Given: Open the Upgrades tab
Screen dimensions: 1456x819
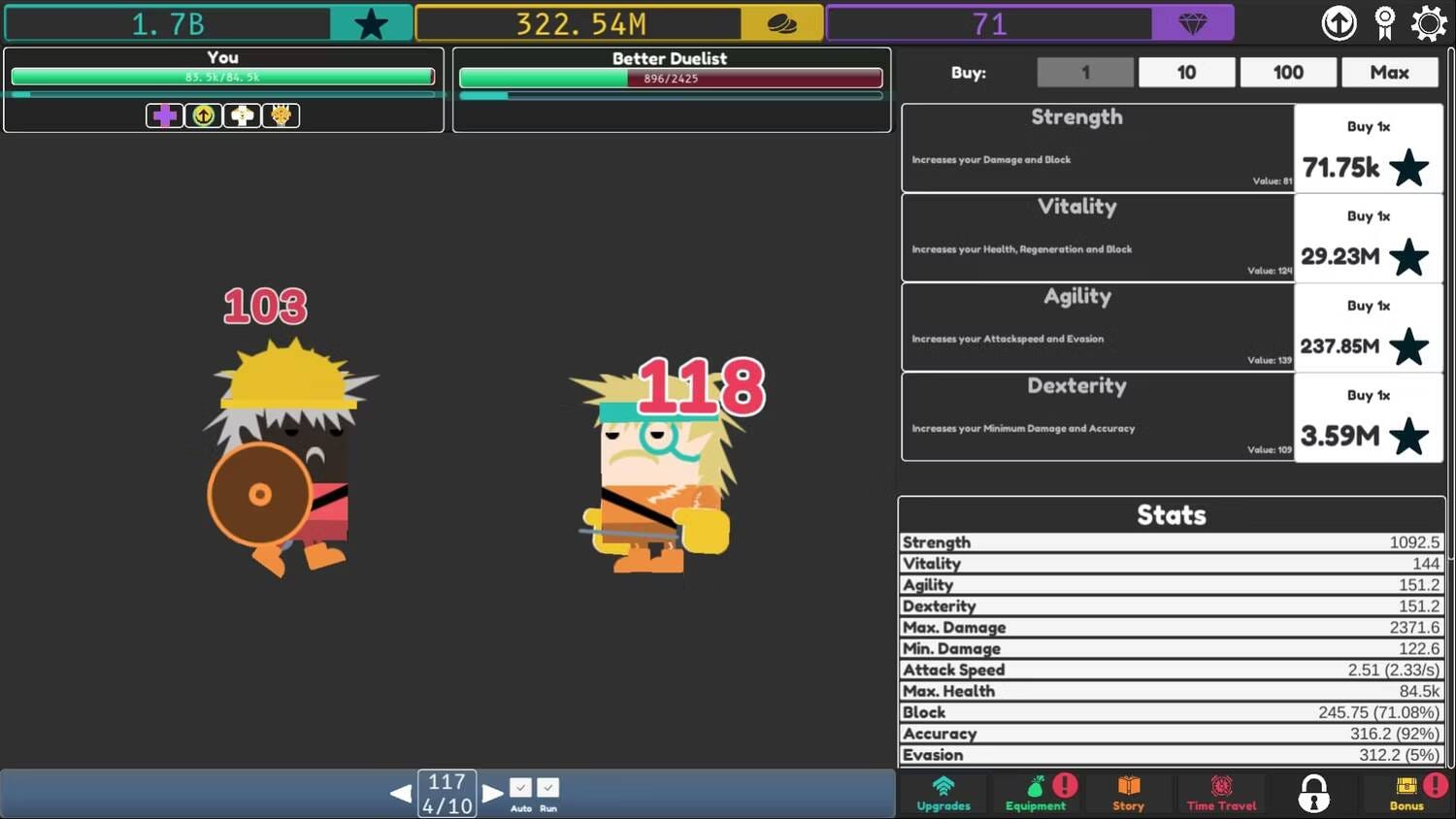Looking at the screenshot, I should (943, 793).
